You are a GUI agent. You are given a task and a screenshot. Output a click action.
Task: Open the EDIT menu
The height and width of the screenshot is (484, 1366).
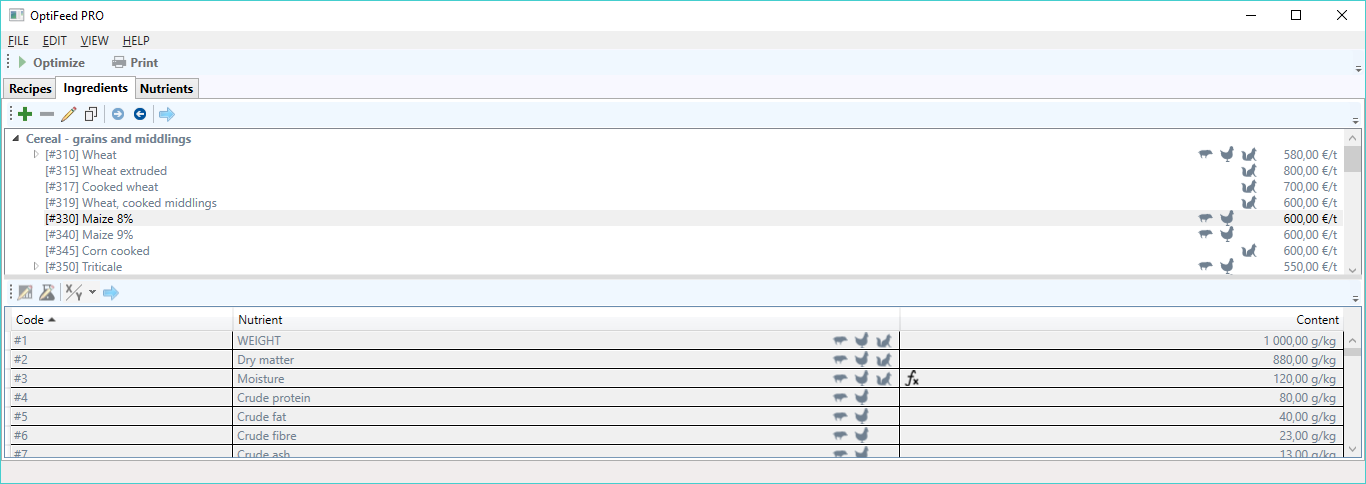tap(55, 41)
